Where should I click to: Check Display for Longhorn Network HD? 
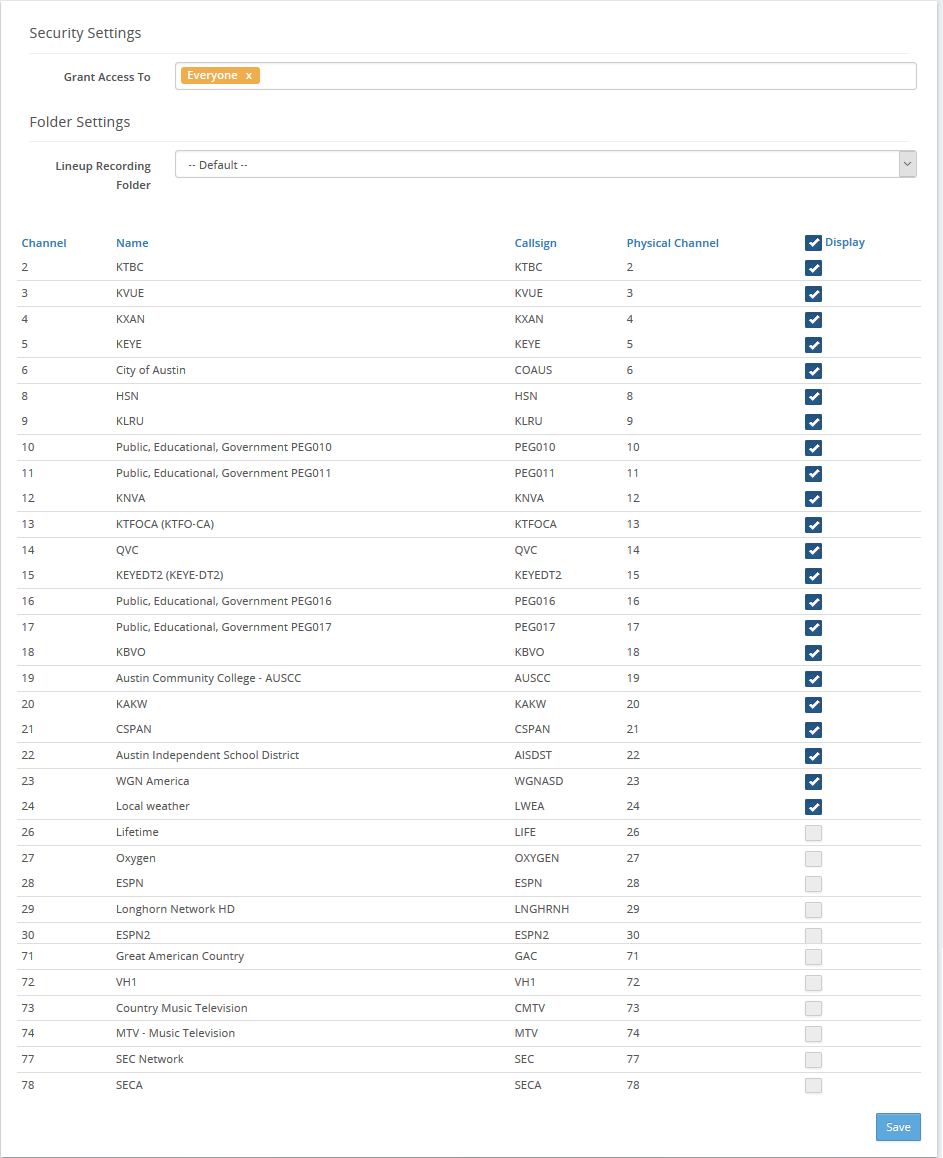click(x=813, y=910)
